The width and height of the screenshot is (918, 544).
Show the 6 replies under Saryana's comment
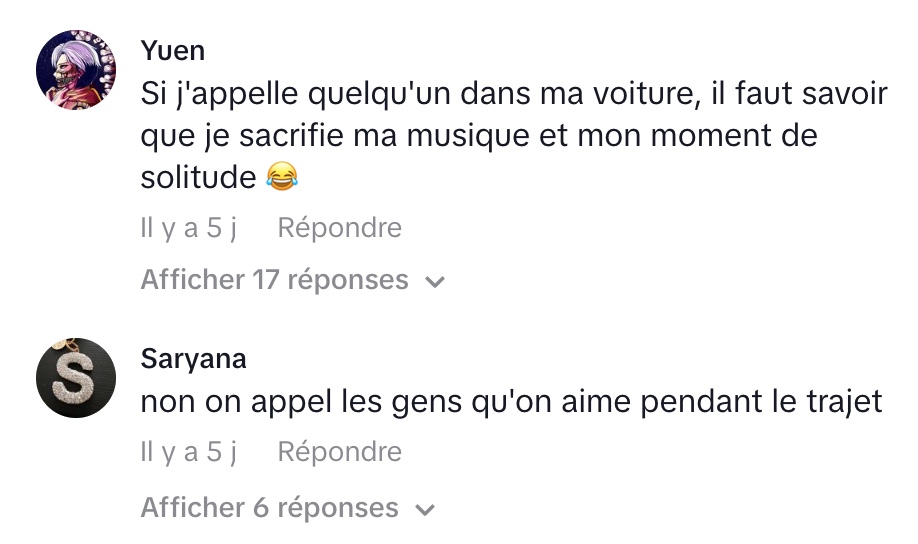click(269, 507)
